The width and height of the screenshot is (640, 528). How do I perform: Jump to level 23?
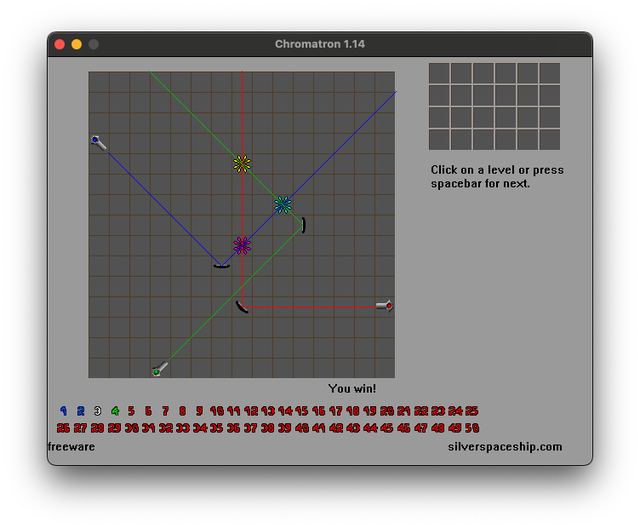[x=438, y=410]
